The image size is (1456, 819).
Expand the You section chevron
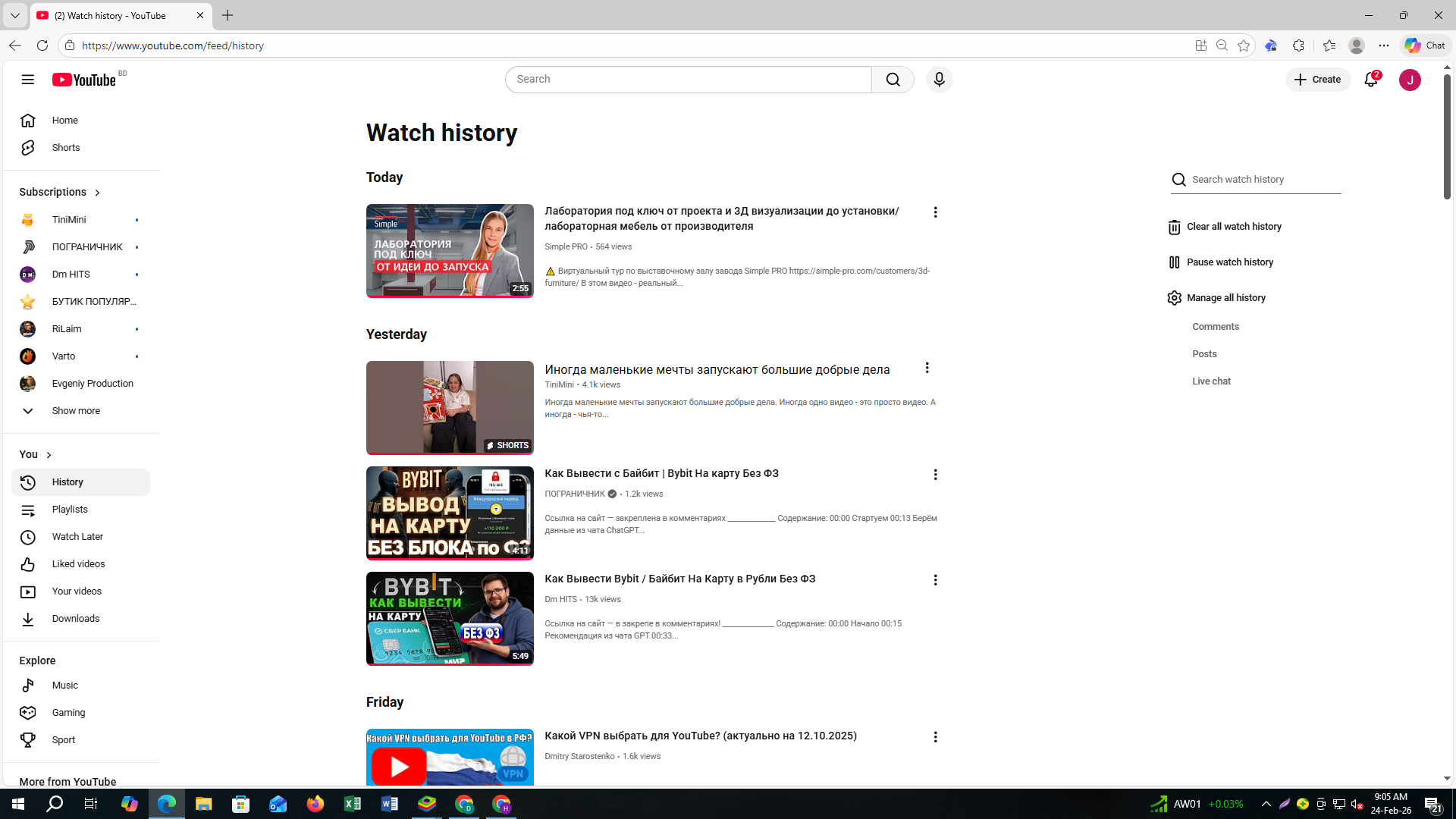[x=49, y=455]
